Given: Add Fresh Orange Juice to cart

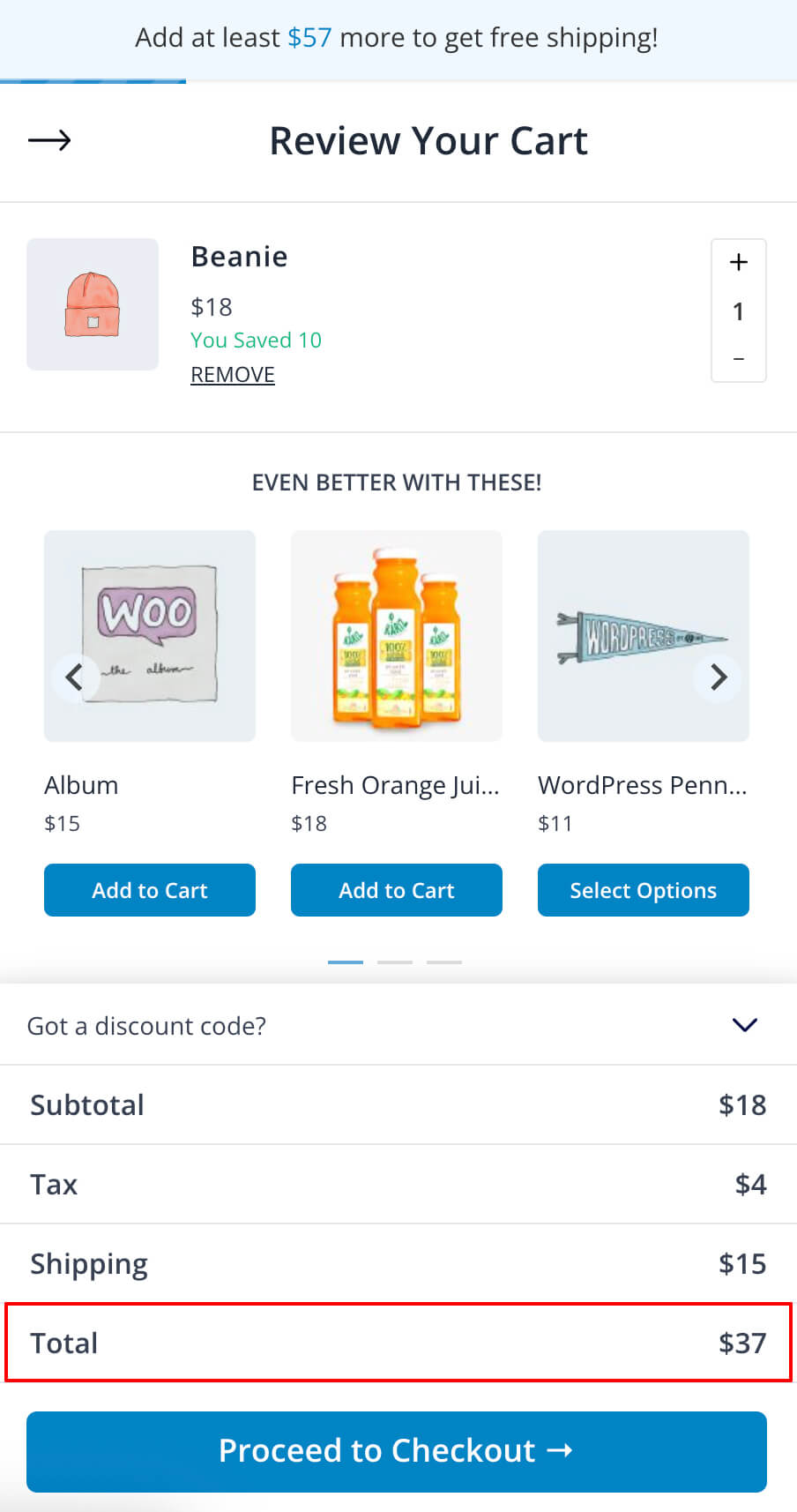Looking at the screenshot, I should click(397, 890).
